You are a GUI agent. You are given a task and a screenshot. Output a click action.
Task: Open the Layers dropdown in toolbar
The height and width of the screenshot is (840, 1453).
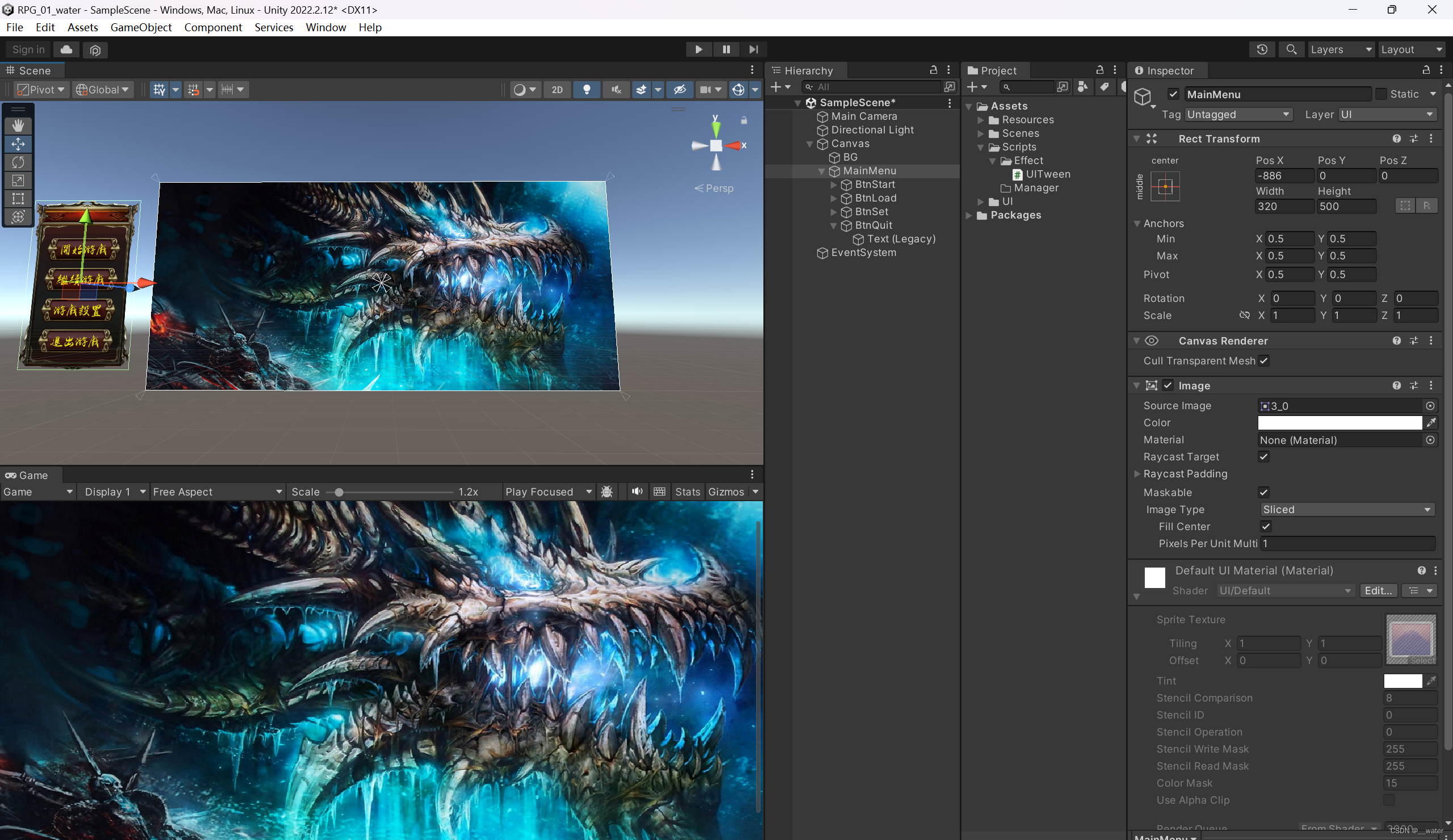(1341, 49)
